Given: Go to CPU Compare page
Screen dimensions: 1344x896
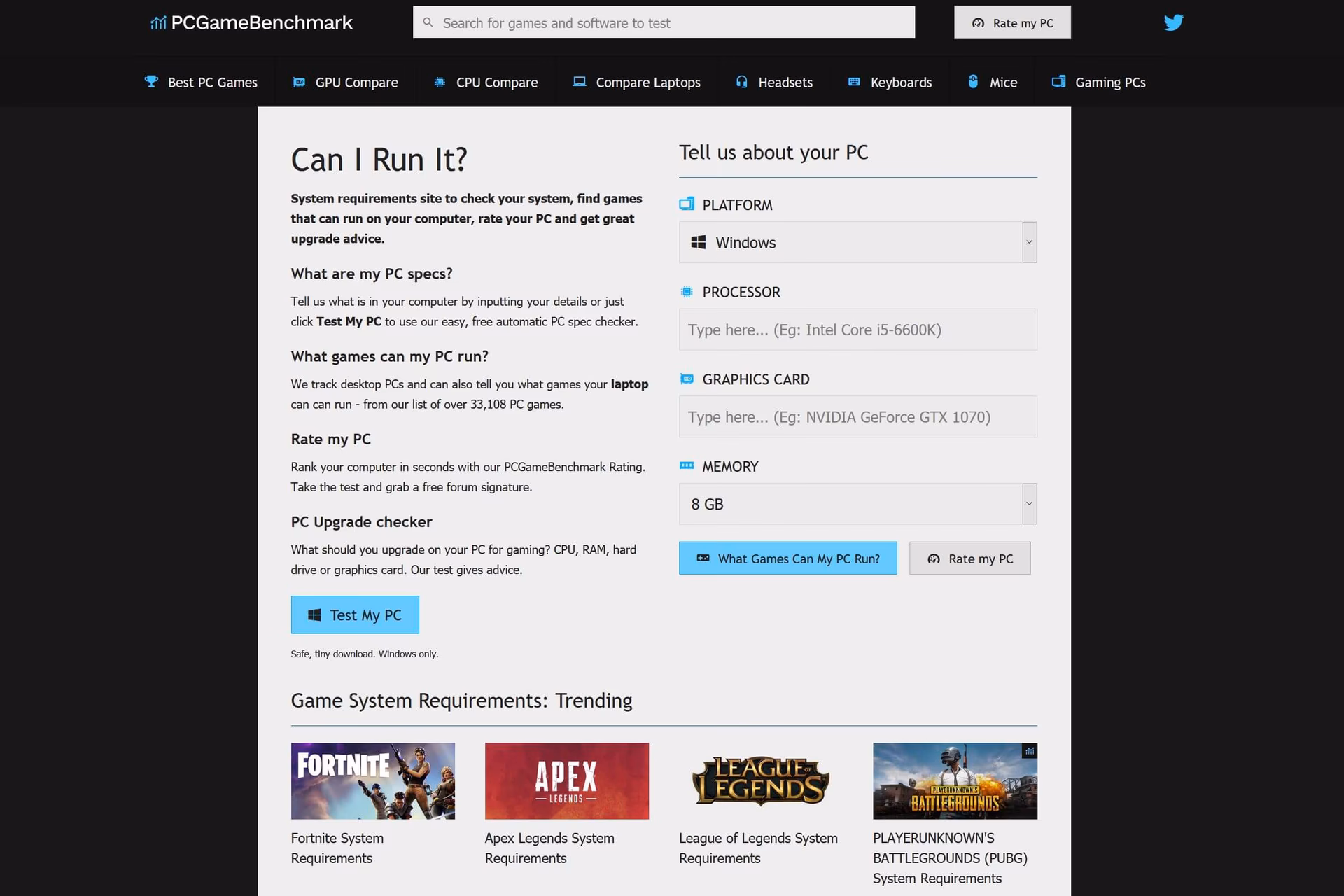Looking at the screenshot, I should click(486, 82).
